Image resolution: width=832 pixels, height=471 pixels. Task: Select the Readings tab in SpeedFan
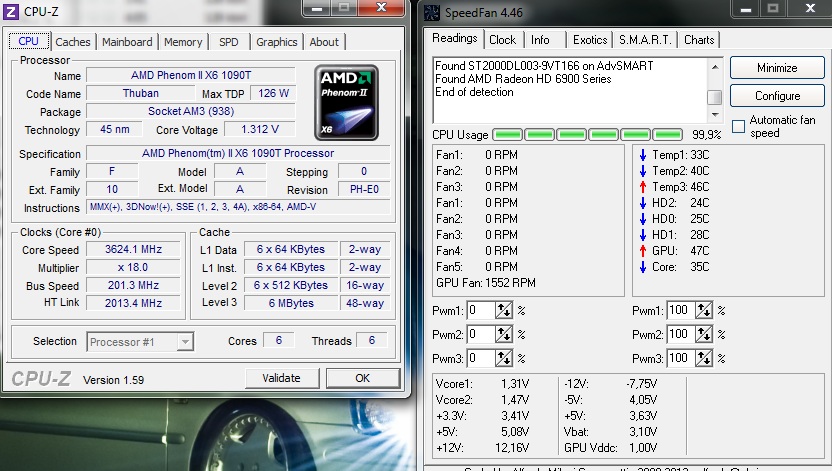pos(454,38)
